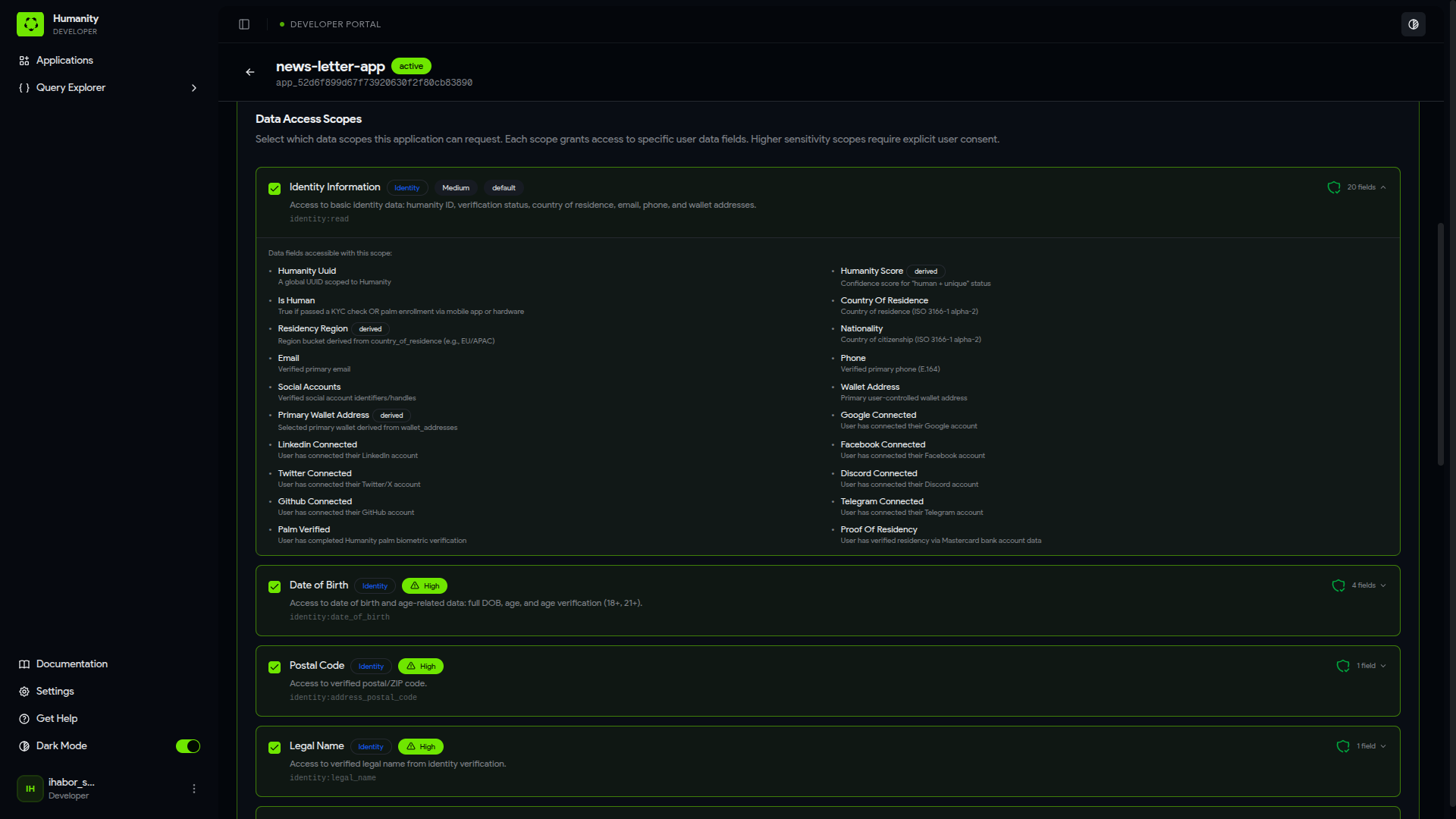Viewport: 1456px width, 819px height.
Task: Click the Humanity logo icon
Action: pos(30,24)
